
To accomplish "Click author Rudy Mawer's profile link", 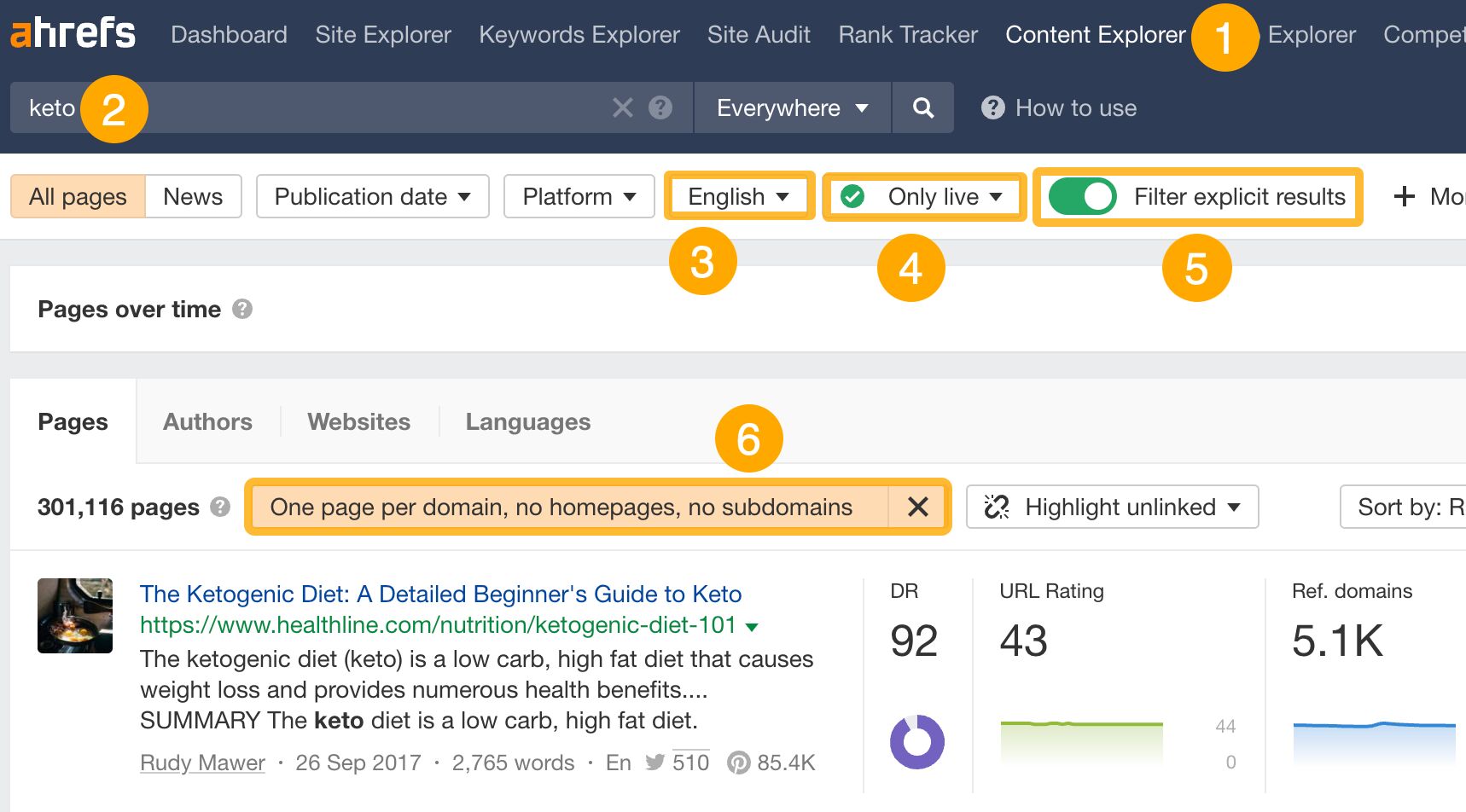I will pyautogui.click(x=201, y=763).
